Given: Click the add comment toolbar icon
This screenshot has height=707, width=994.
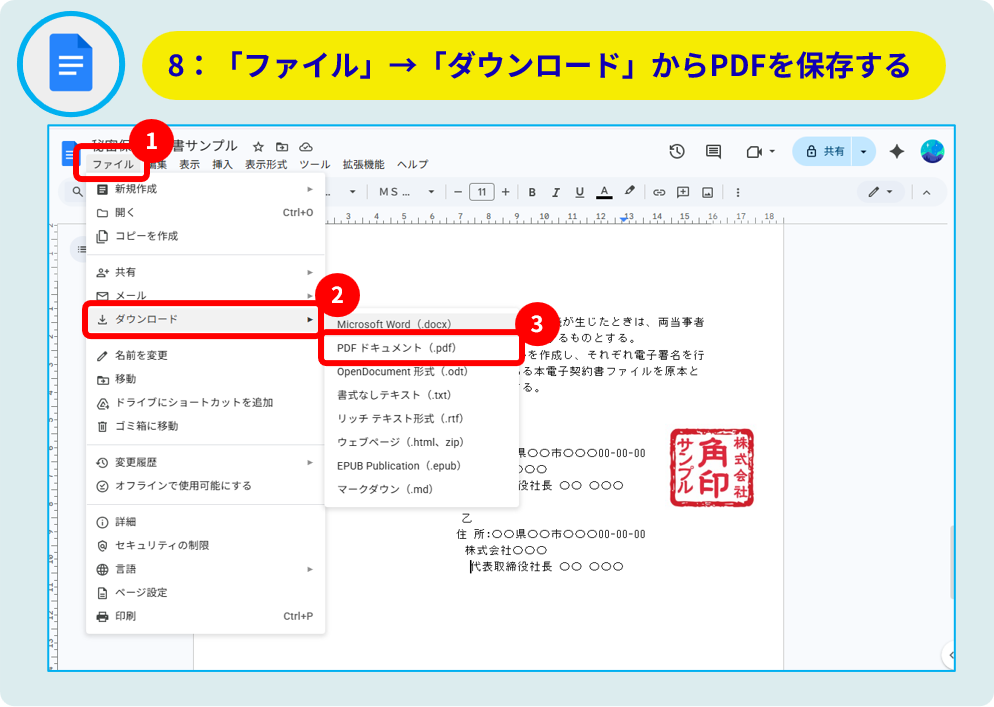Looking at the screenshot, I should click(x=683, y=192).
